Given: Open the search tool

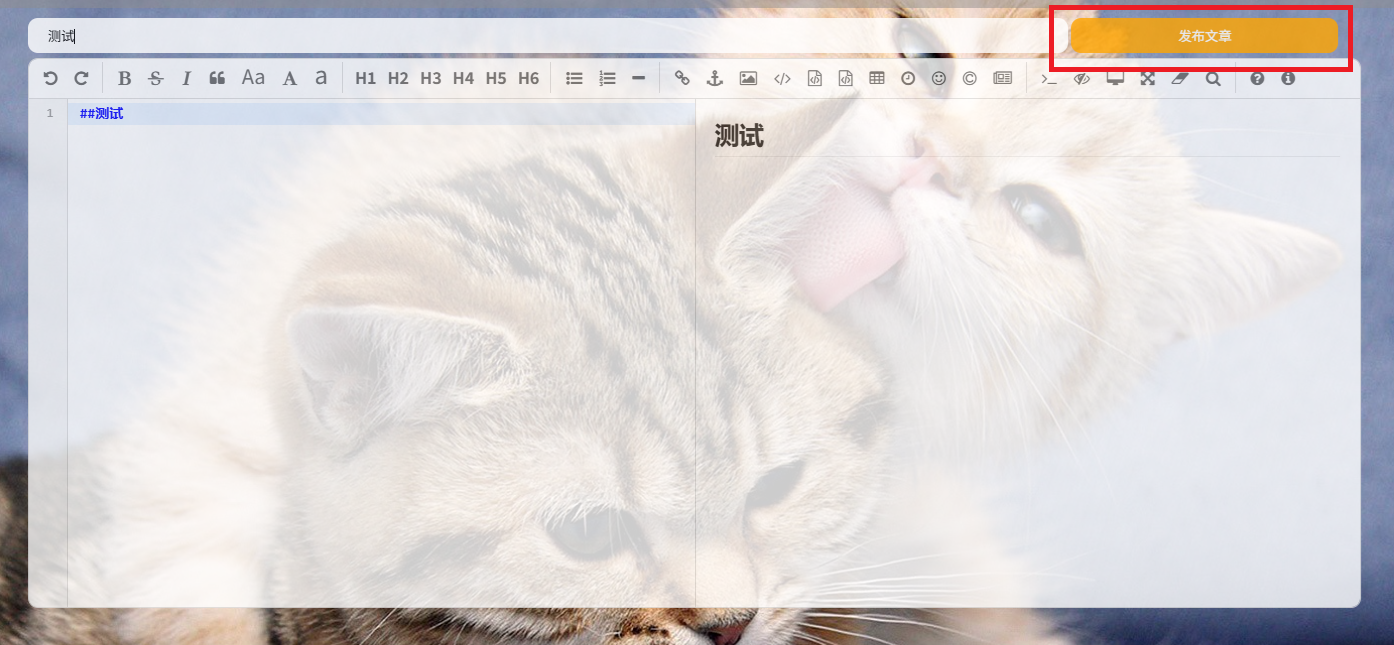Looking at the screenshot, I should pos(1213,78).
